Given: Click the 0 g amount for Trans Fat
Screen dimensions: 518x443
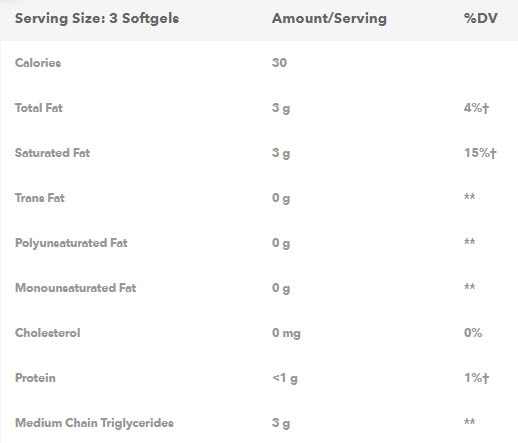Looking at the screenshot, I should [281, 198].
